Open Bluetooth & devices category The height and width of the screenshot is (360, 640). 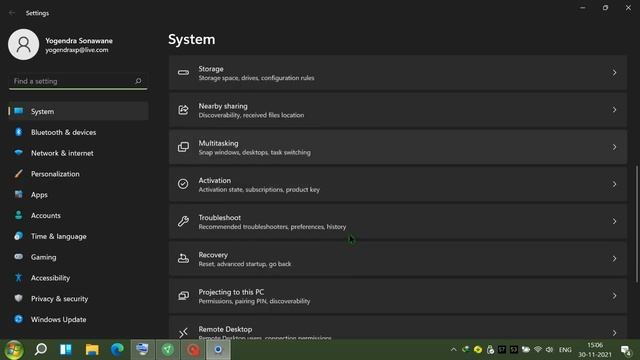78,132
